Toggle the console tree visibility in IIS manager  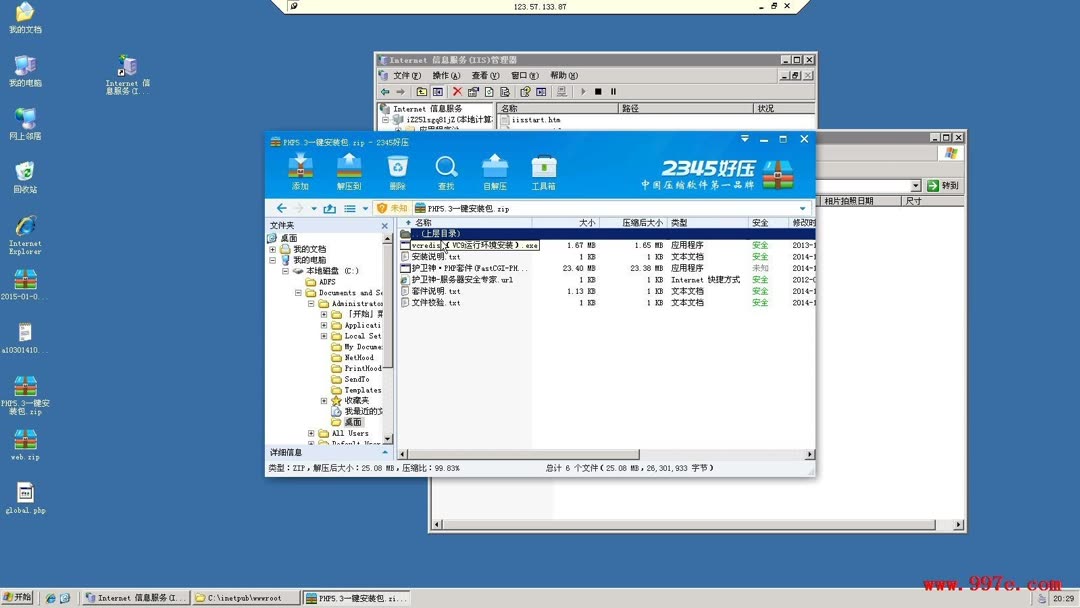436,89
